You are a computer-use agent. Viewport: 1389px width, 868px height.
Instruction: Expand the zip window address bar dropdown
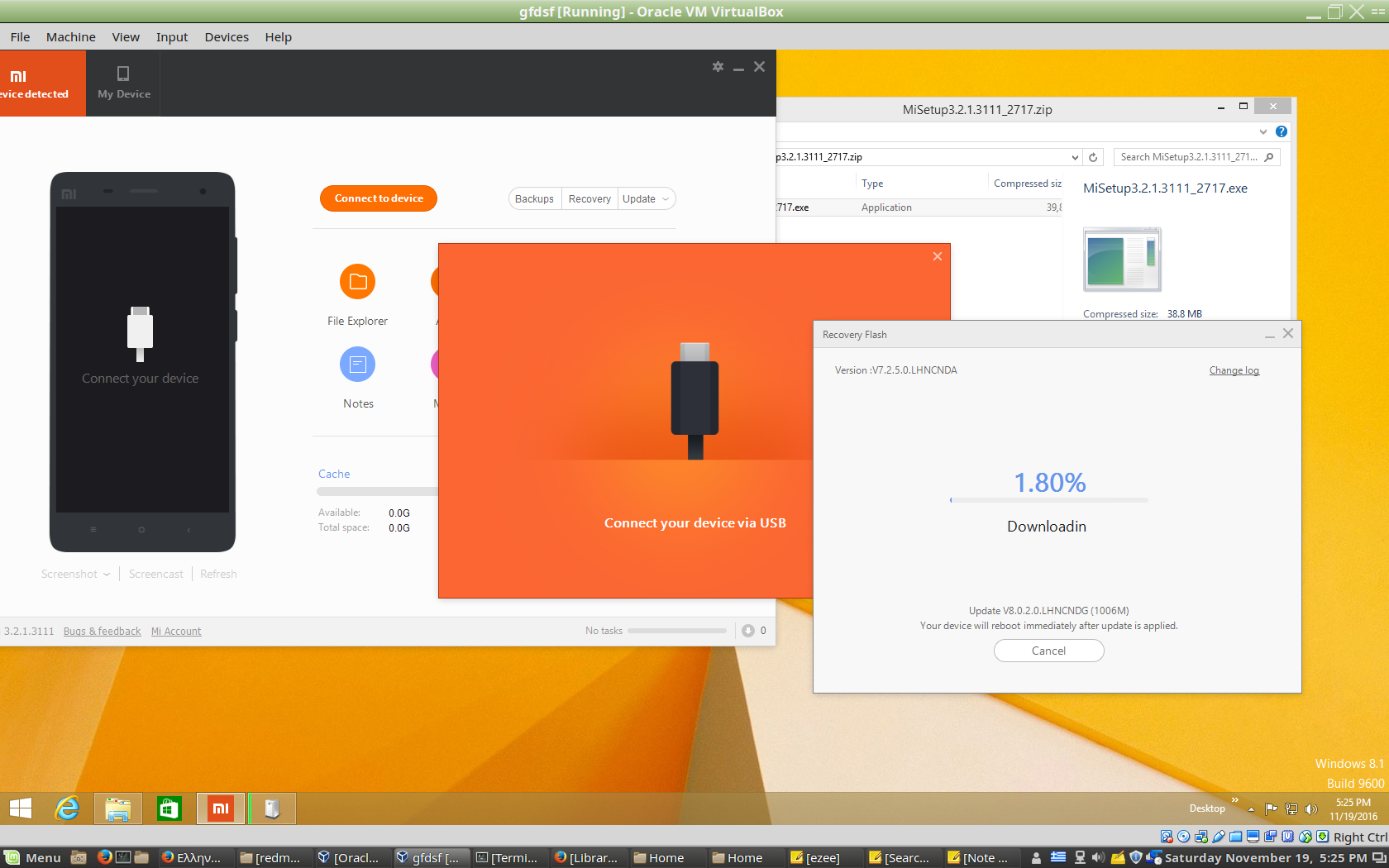coord(1075,157)
